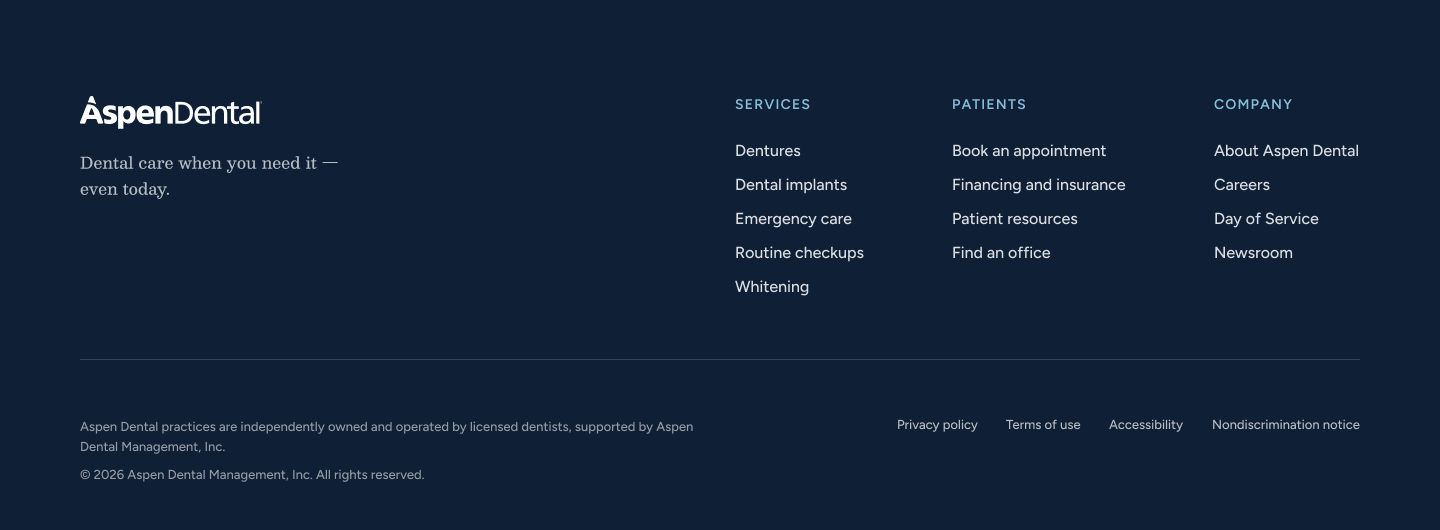Open About Aspen Dental page
1440x530 pixels.
pos(1286,151)
